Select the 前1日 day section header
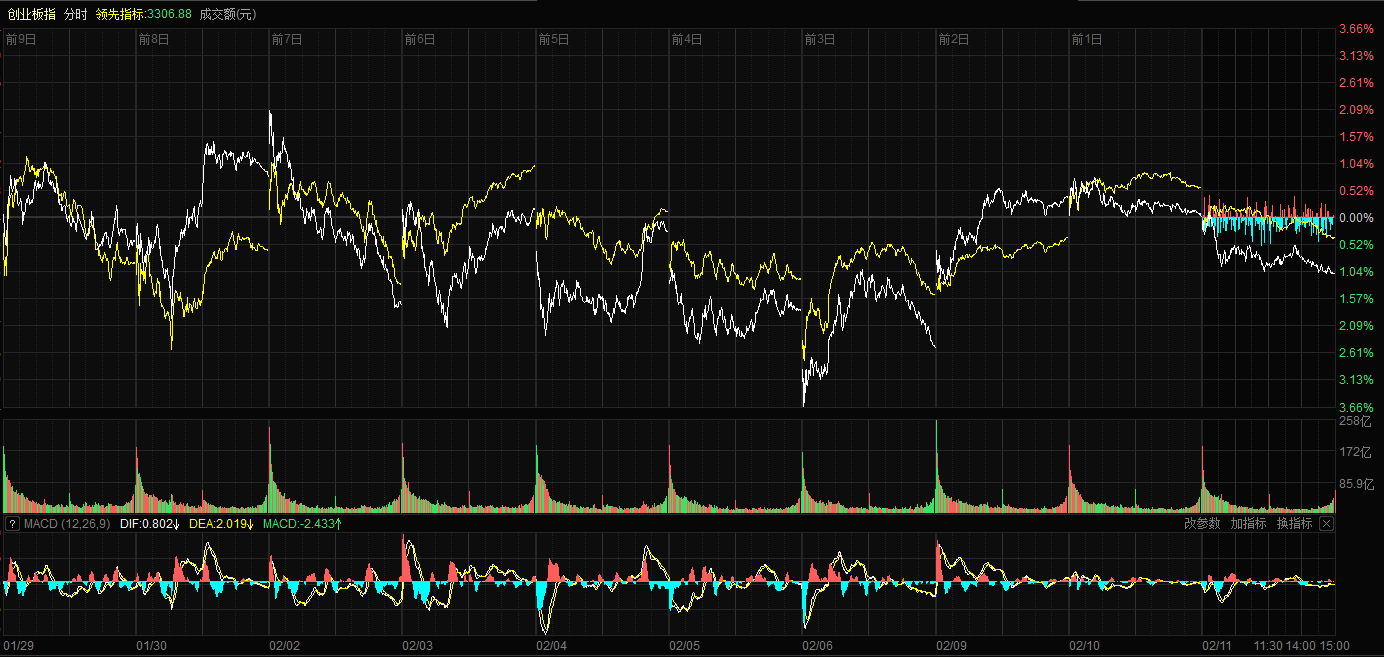1384x657 pixels. tap(1086, 40)
